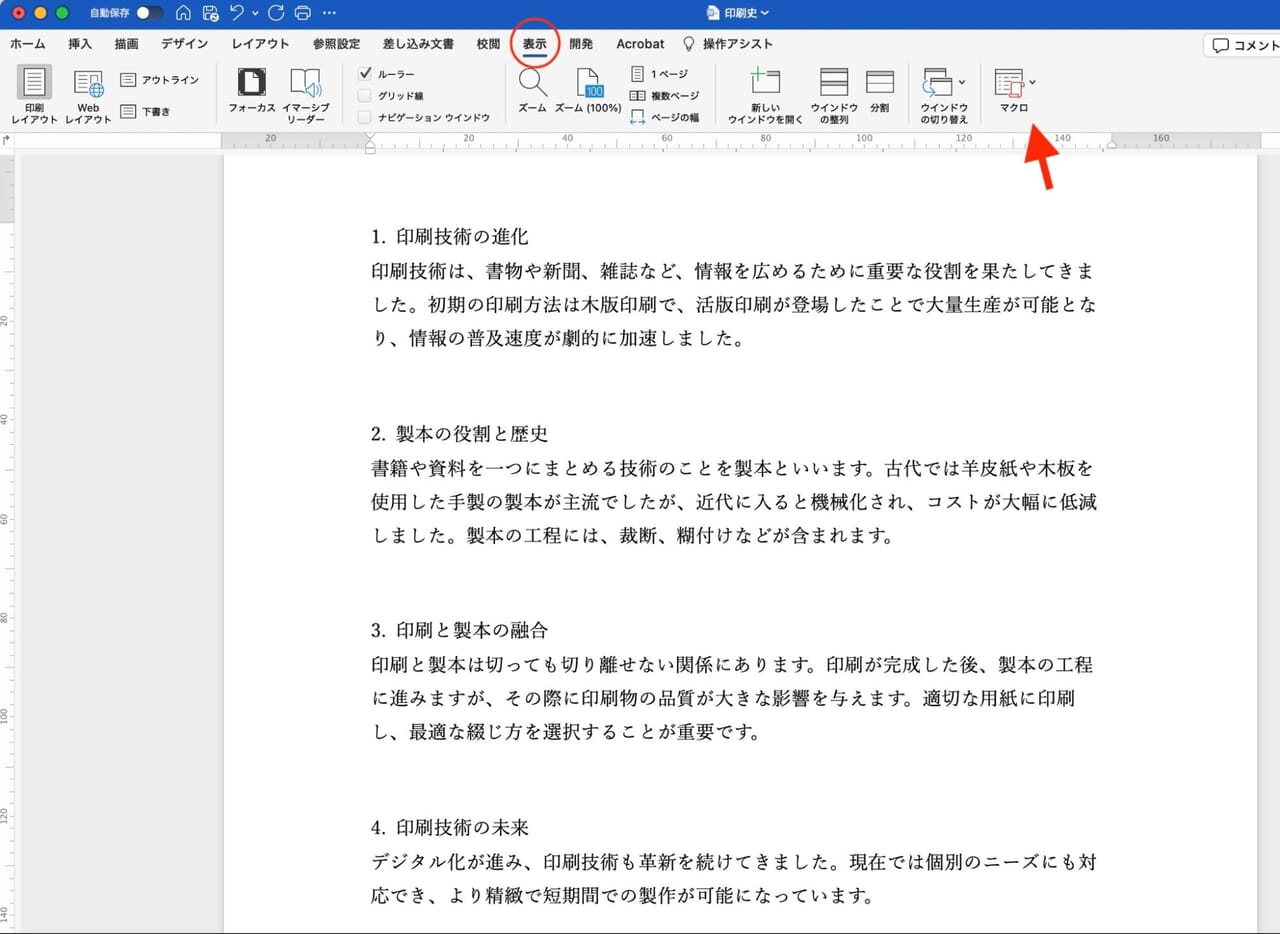
Task: Click the マクロ icon
Action: pos(1010,82)
